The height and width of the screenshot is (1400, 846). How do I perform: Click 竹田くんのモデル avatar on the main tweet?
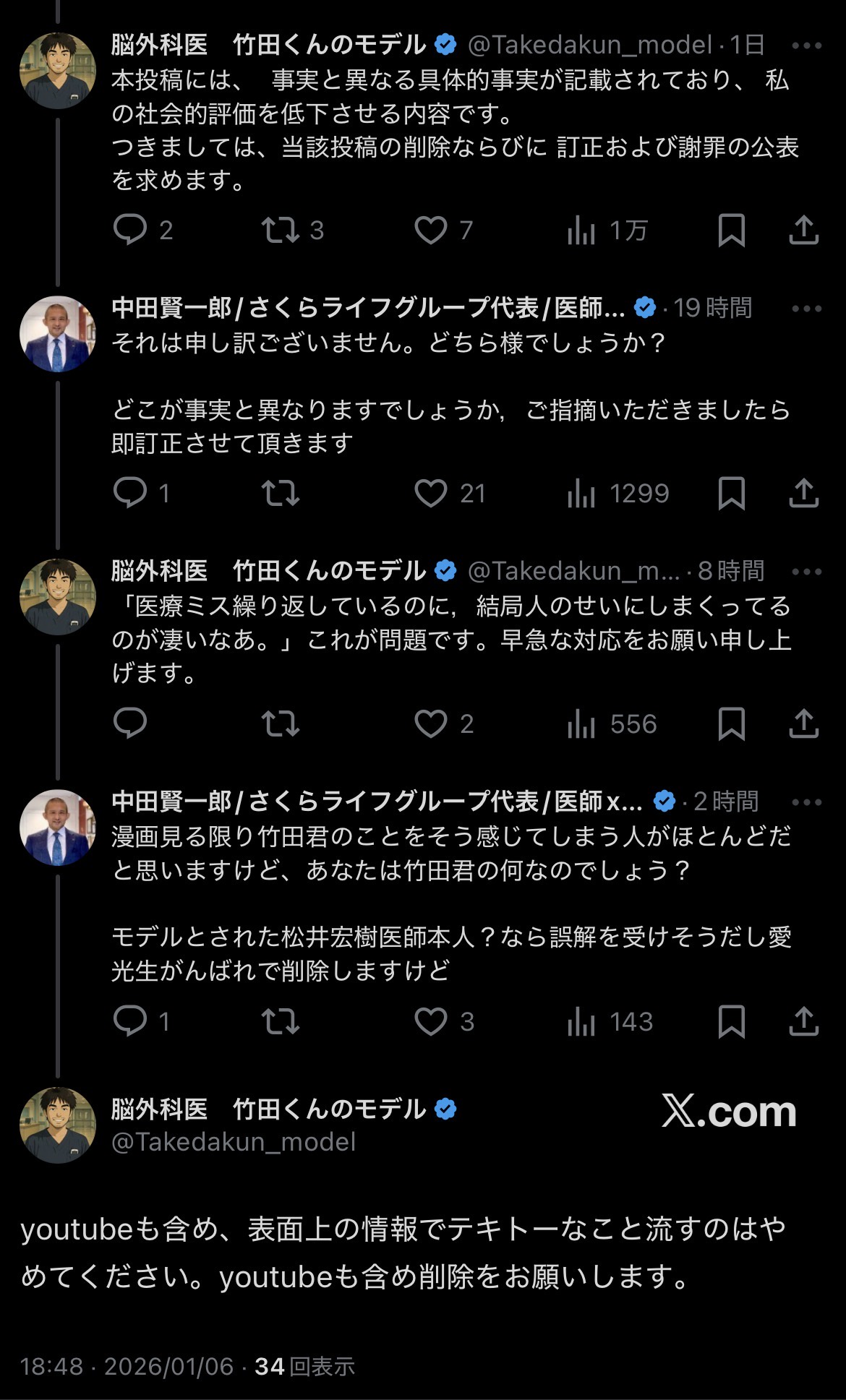pyautogui.click(x=57, y=1125)
